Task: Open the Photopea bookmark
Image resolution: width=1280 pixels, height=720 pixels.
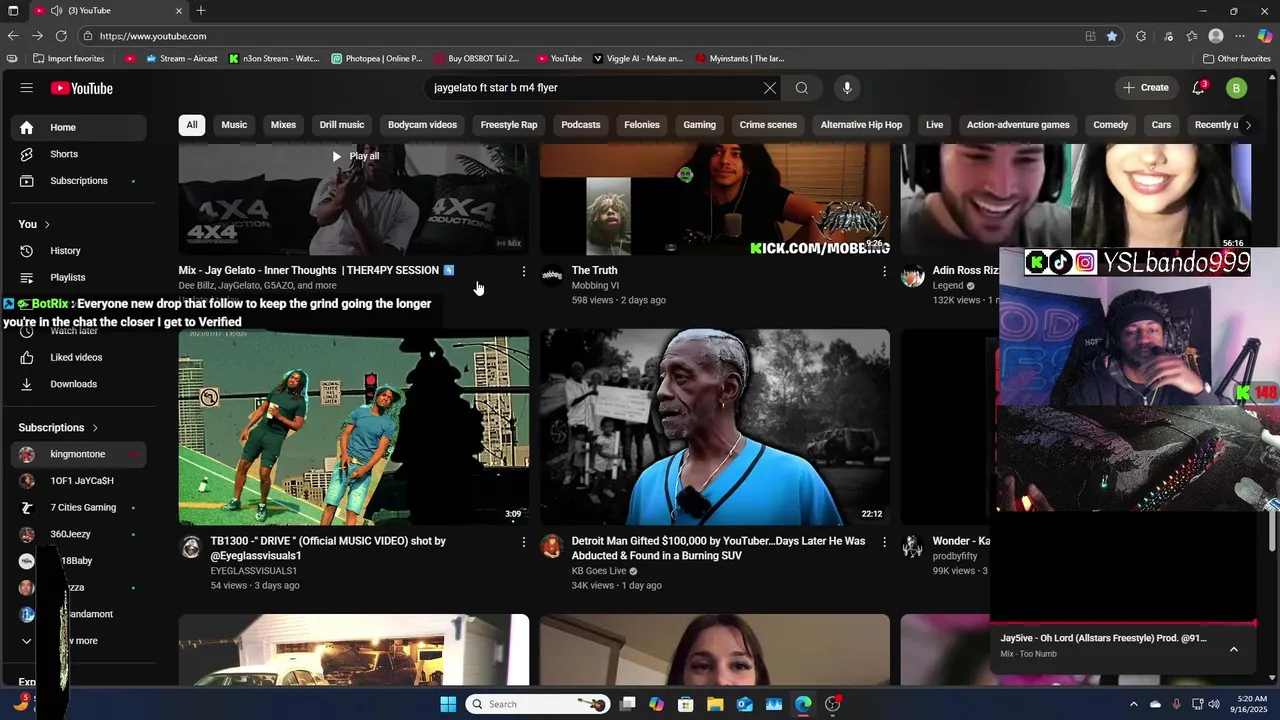Action: click(377, 59)
